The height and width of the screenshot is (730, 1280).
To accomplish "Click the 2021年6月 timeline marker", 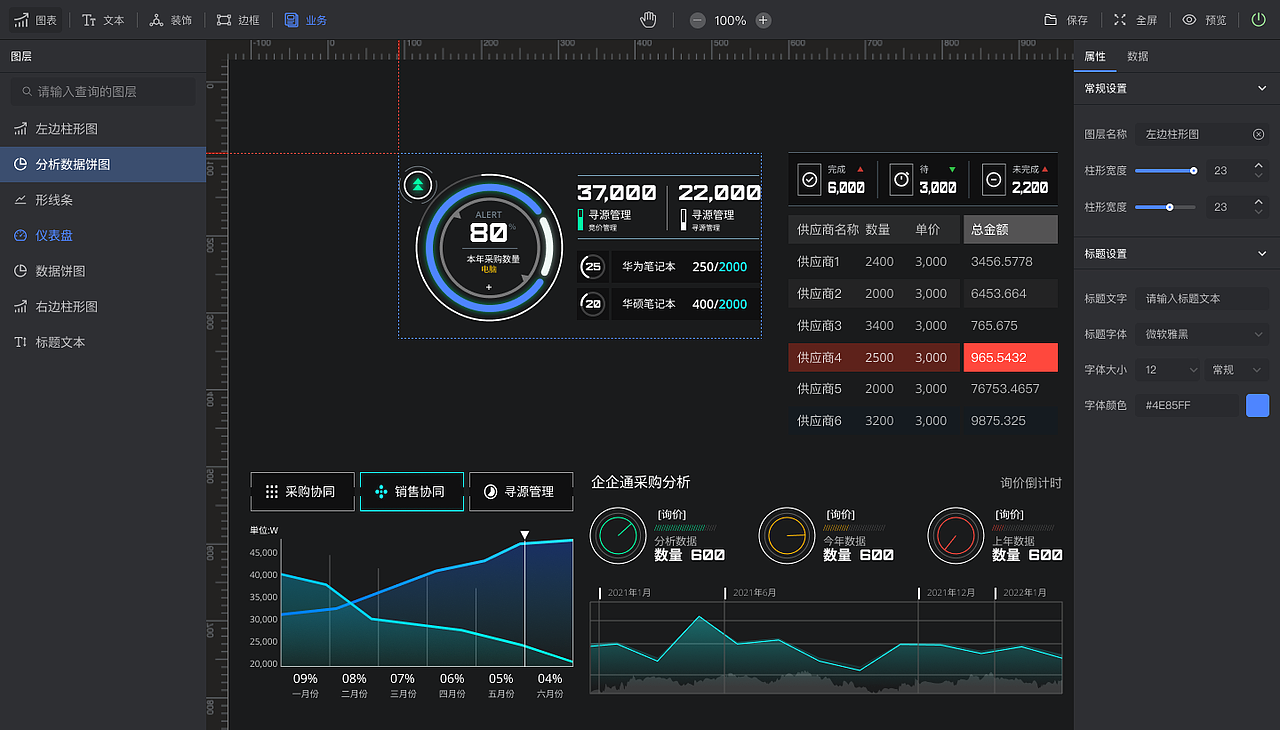I will (755, 593).
